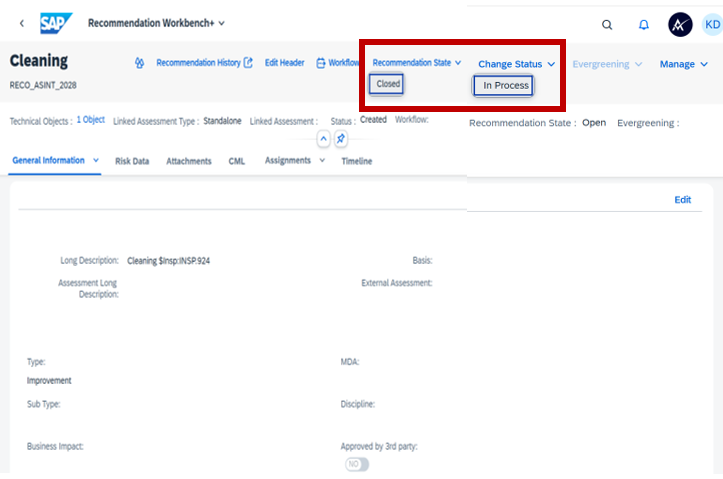Switch to General Information tab
The width and height of the screenshot is (723, 479).
pyautogui.click(x=48, y=160)
